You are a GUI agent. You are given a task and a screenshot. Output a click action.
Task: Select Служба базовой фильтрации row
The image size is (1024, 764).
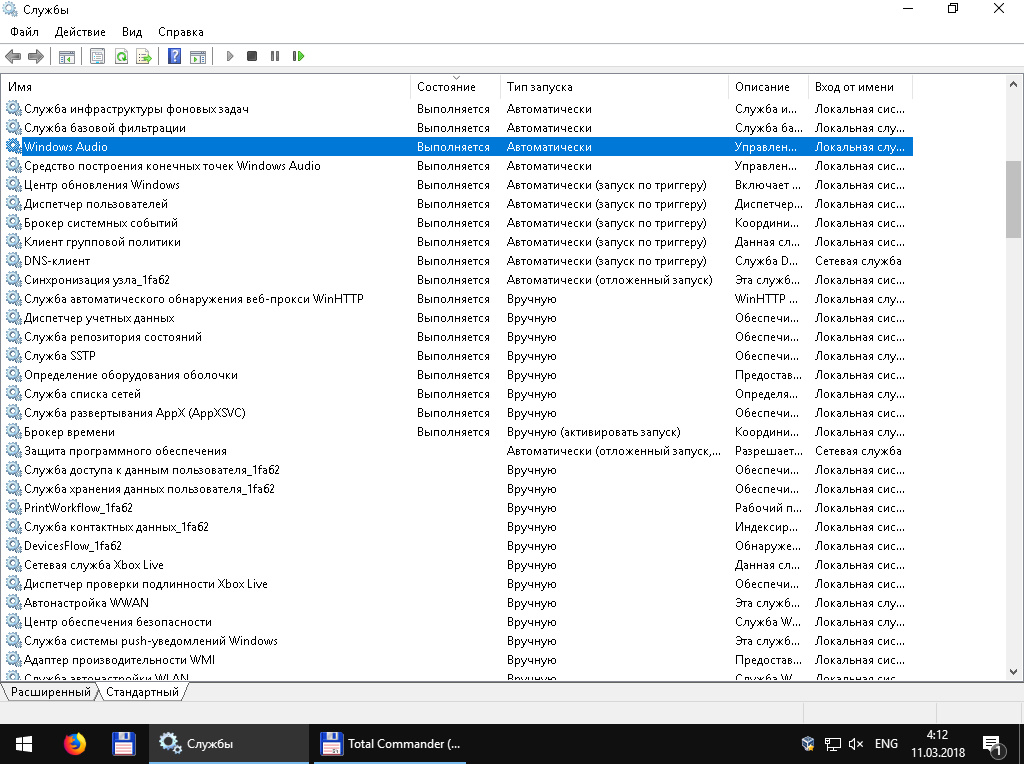pyautogui.click(x=104, y=128)
